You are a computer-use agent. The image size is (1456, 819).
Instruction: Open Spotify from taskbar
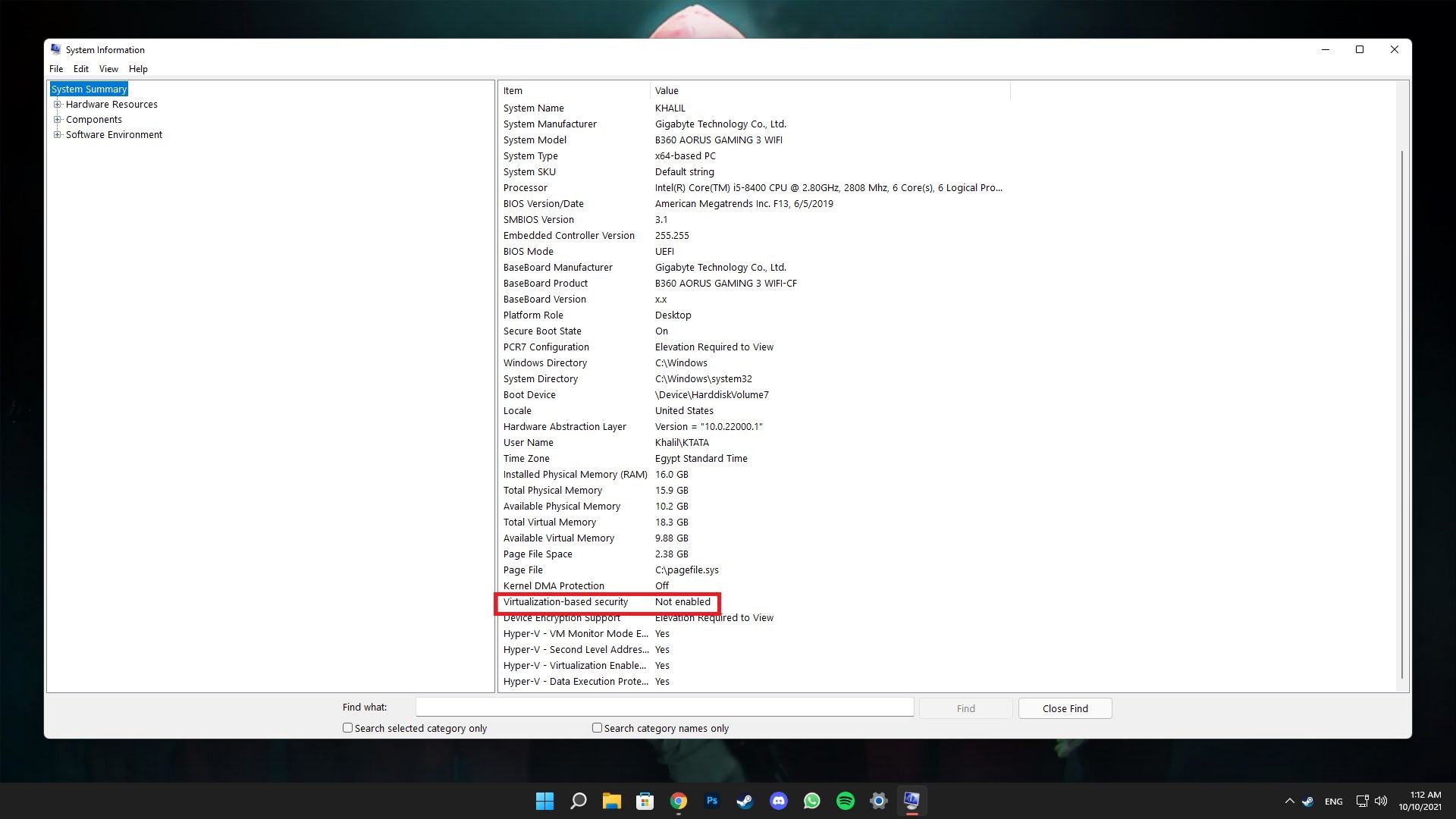click(x=845, y=801)
